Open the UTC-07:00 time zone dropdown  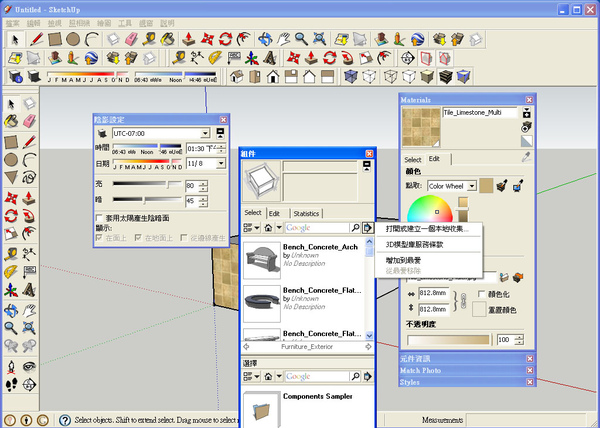coord(205,133)
